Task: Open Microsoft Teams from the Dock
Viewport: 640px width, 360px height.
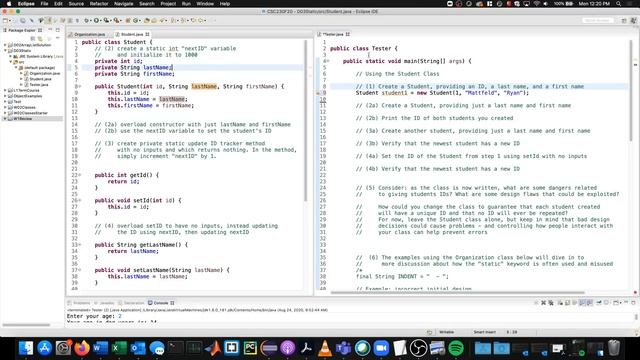Action: pos(344,348)
